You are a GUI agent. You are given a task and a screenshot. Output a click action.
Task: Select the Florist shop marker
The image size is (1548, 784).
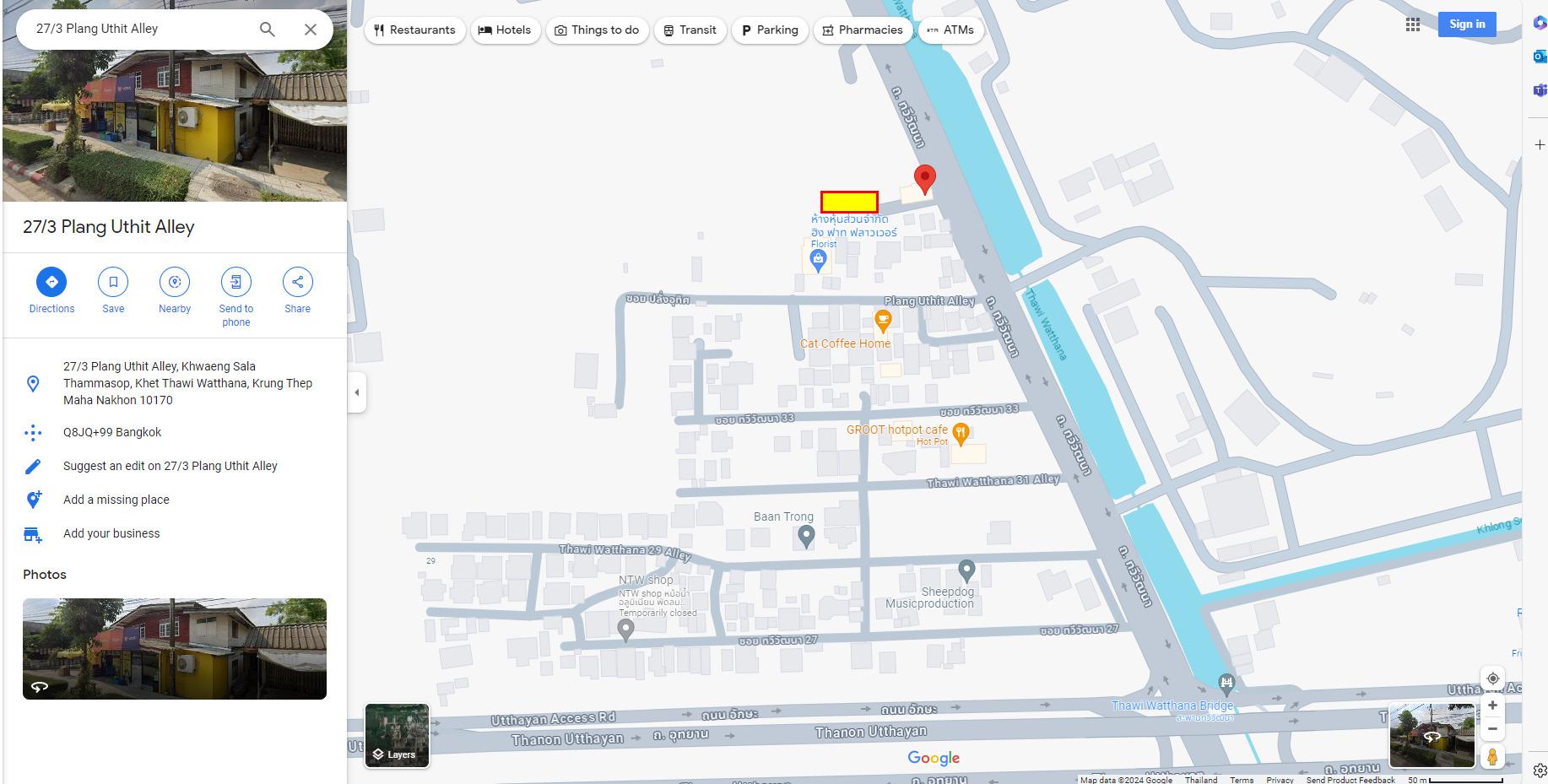(817, 260)
